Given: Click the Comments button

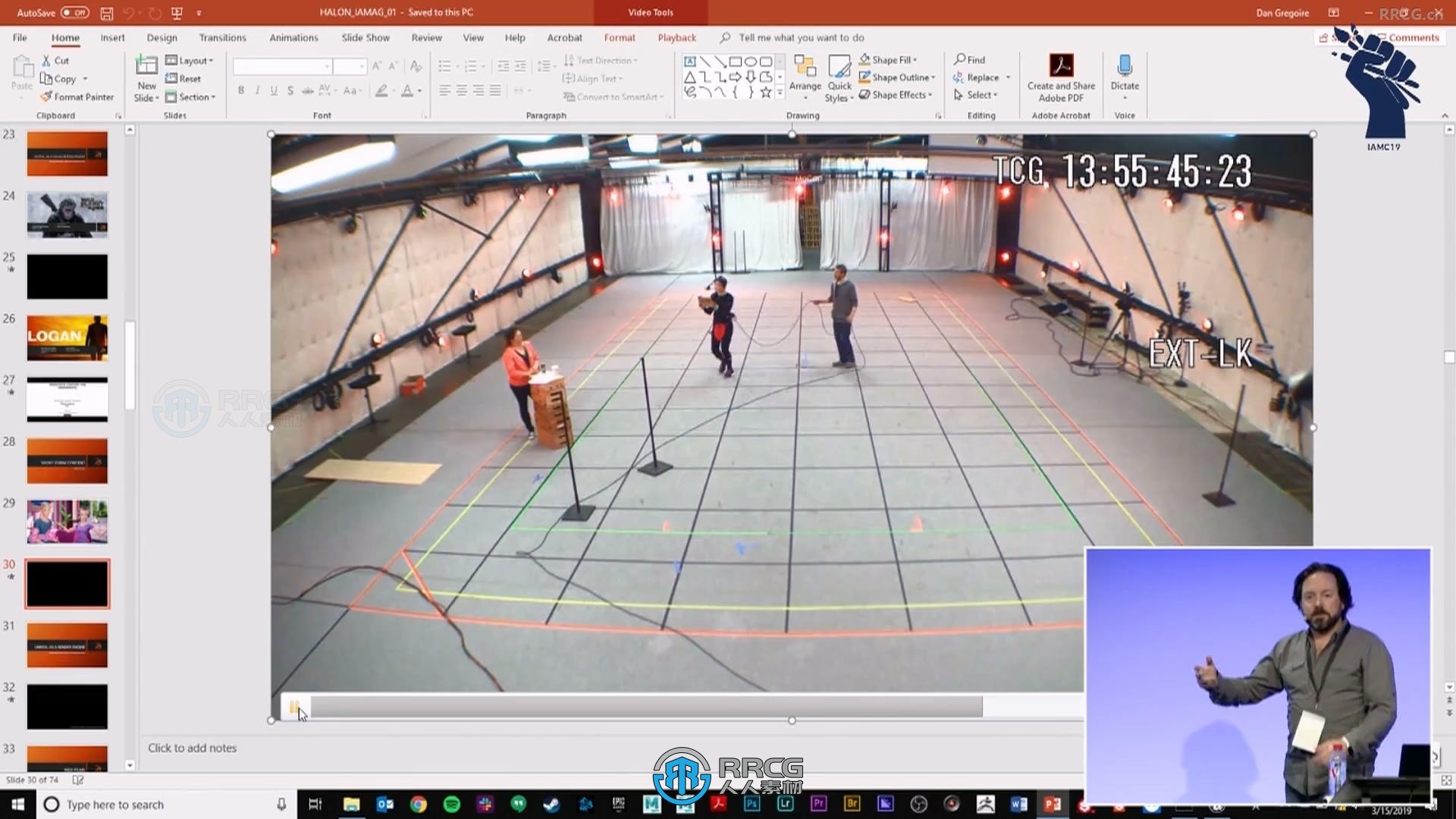Looking at the screenshot, I should pyautogui.click(x=1407, y=37).
